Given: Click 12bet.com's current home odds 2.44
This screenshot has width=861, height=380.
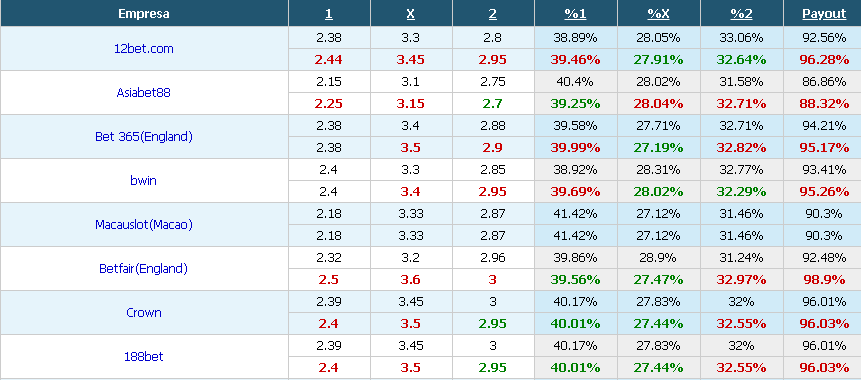Looking at the screenshot, I should pyautogui.click(x=329, y=60).
